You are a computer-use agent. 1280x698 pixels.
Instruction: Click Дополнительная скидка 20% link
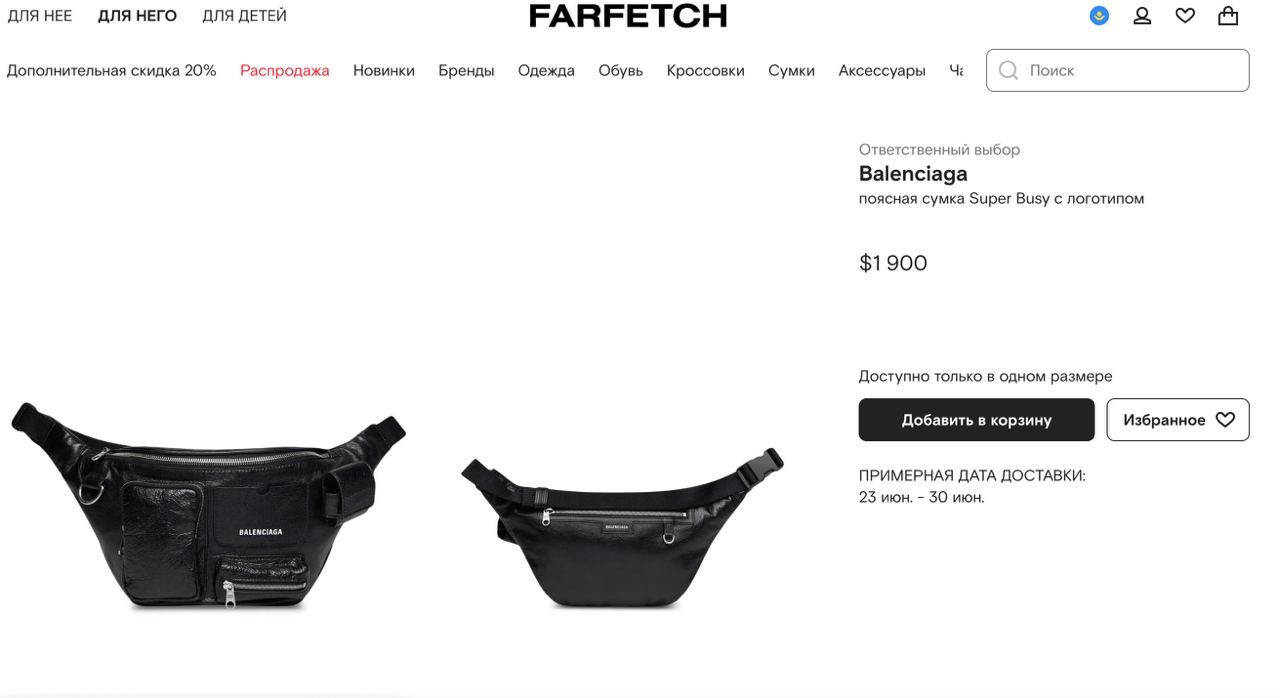(112, 70)
